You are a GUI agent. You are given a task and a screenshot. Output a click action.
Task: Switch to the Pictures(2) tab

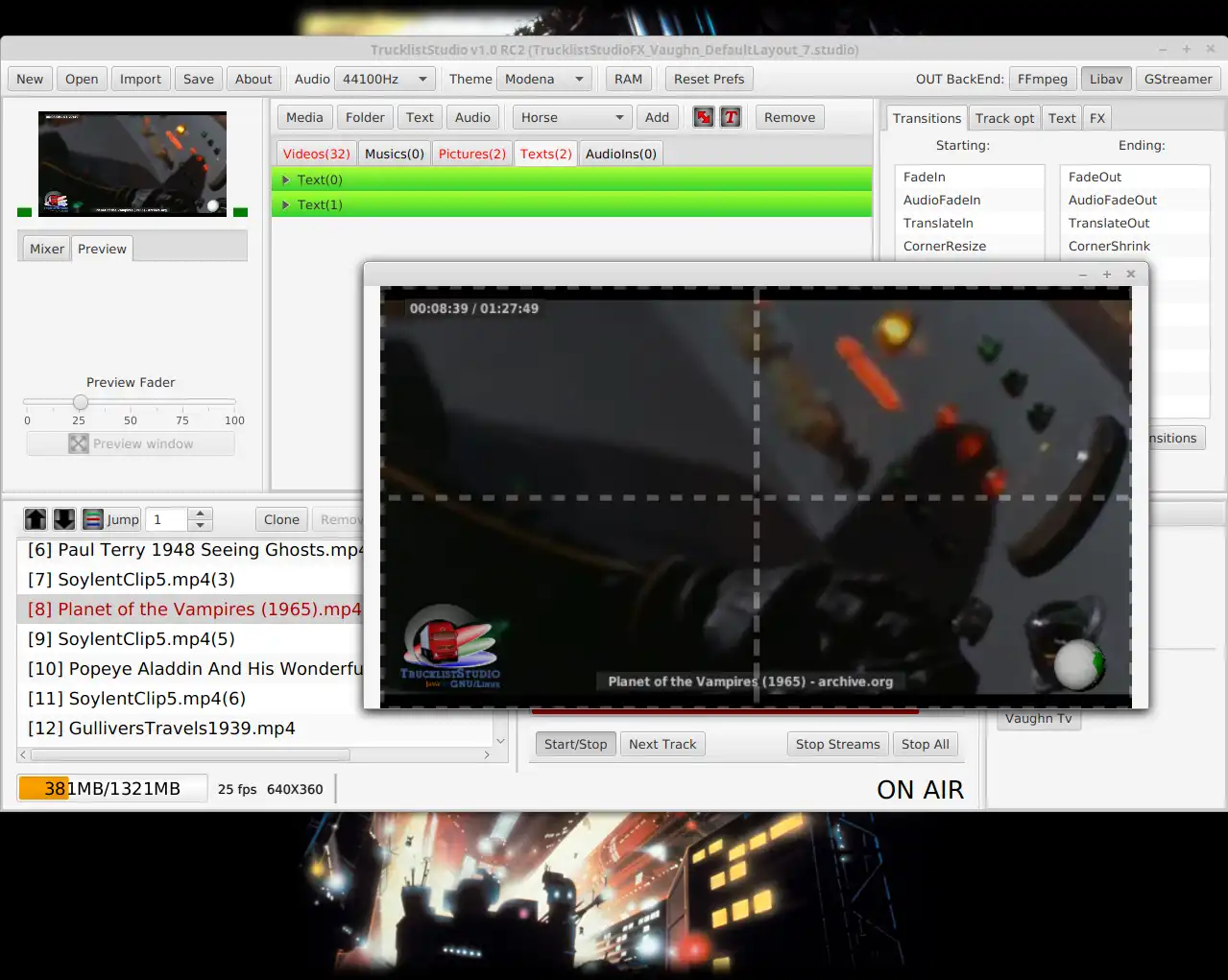point(472,154)
